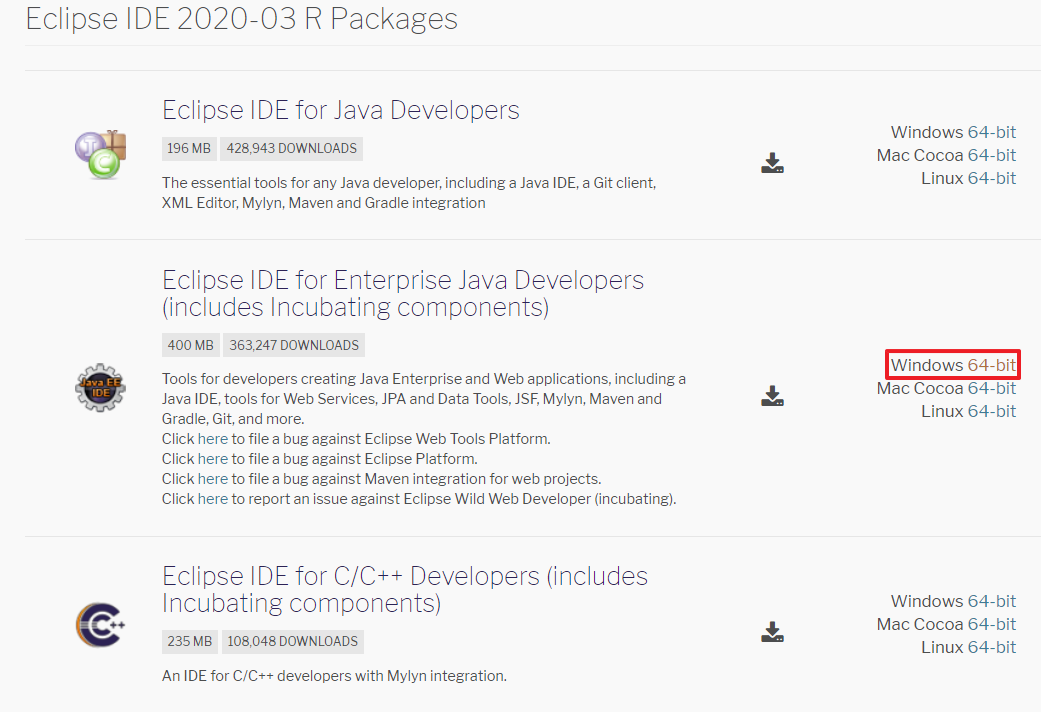Viewport: 1041px width, 712px height.
Task: Click the 400 MB size badge
Action: [191, 345]
